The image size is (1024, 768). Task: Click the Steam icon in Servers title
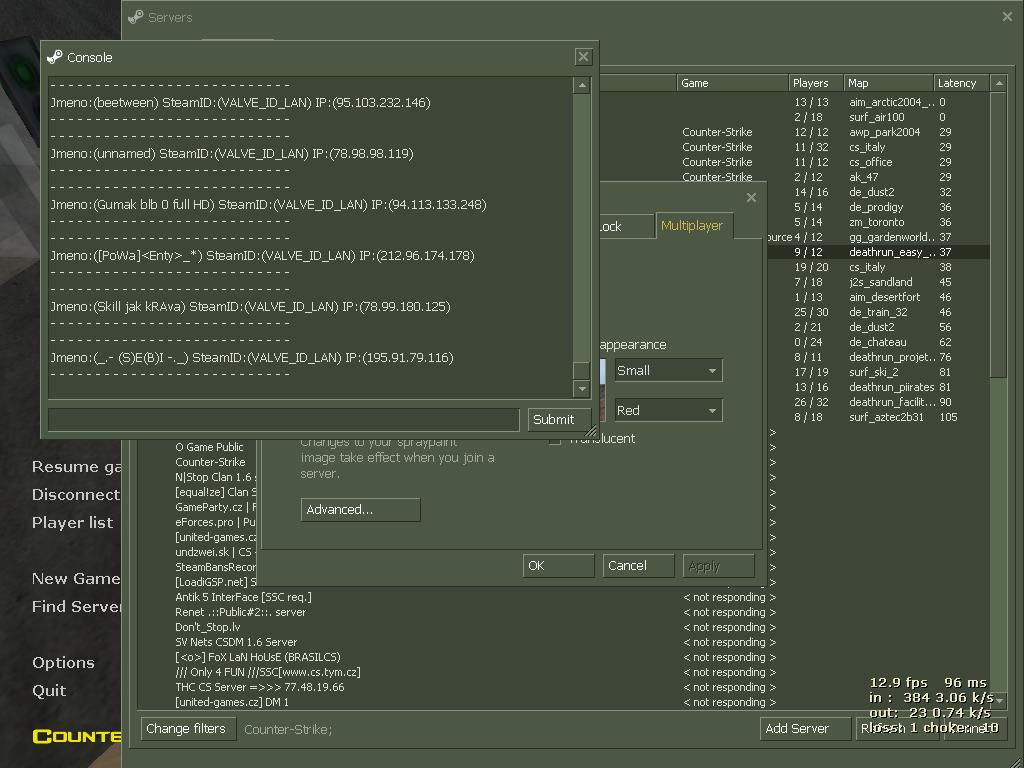(x=136, y=17)
